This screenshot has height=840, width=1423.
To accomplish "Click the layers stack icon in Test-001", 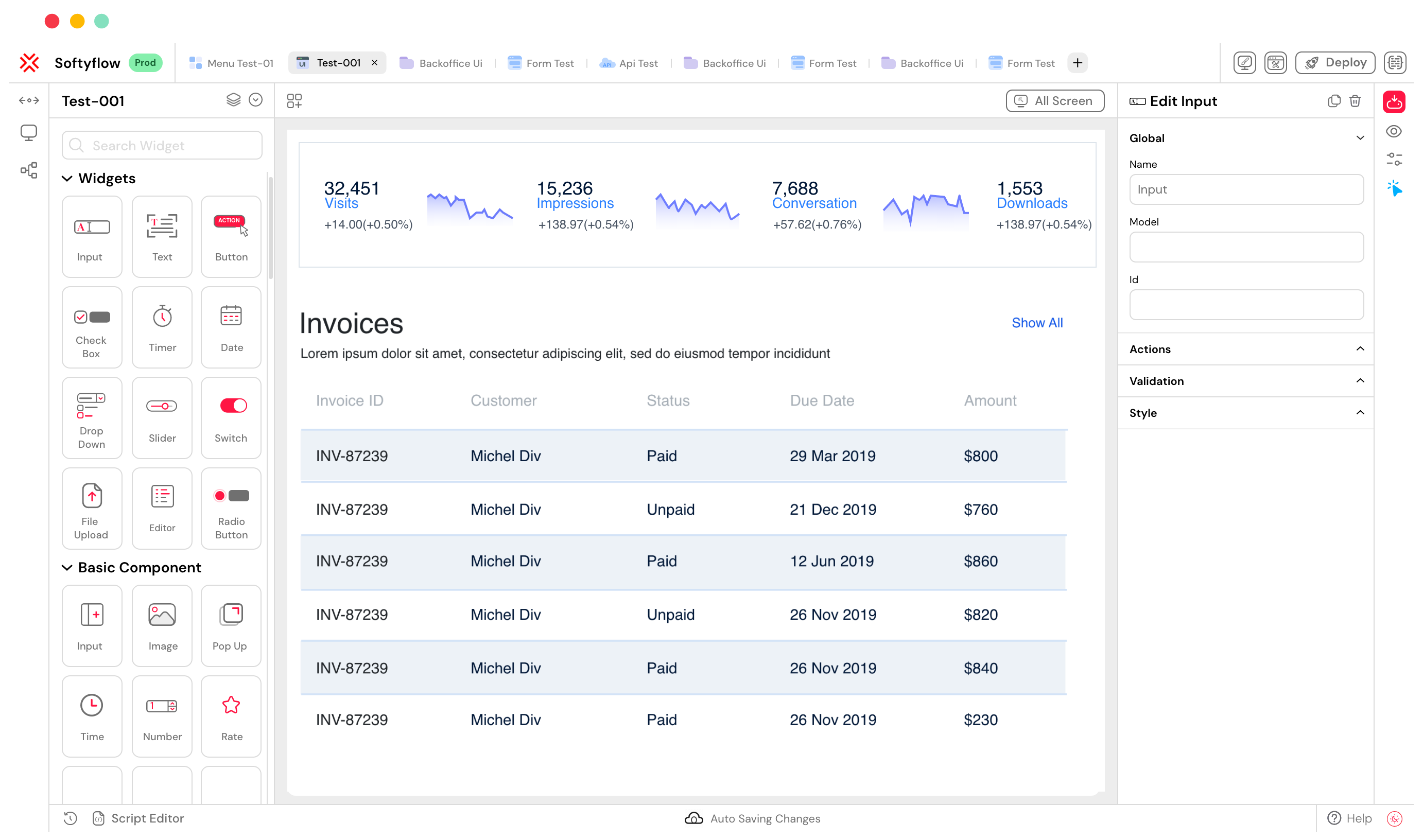I will 232,100.
